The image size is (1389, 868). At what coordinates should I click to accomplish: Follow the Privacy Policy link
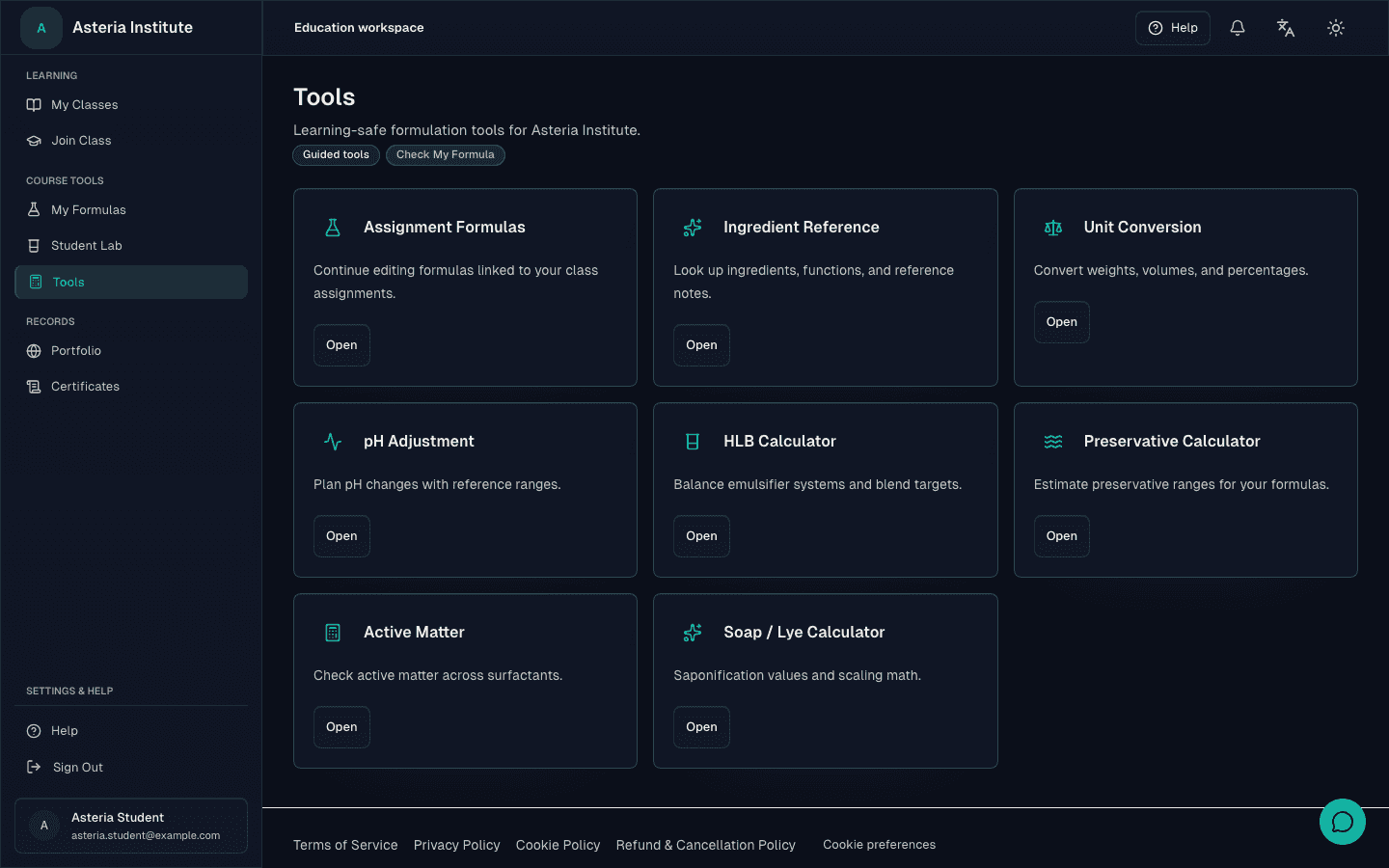[x=457, y=845]
